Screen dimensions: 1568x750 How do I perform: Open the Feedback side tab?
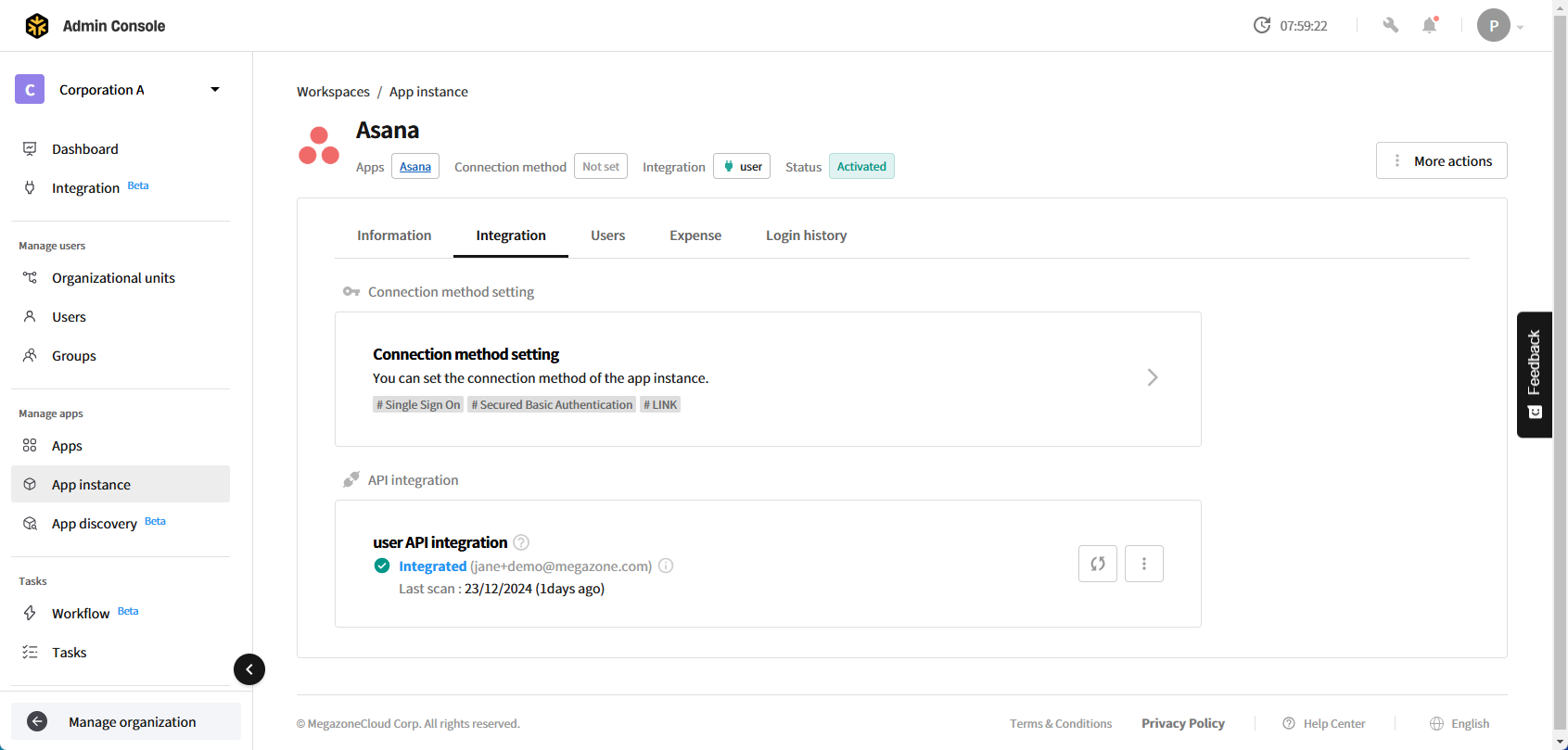(x=1535, y=375)
